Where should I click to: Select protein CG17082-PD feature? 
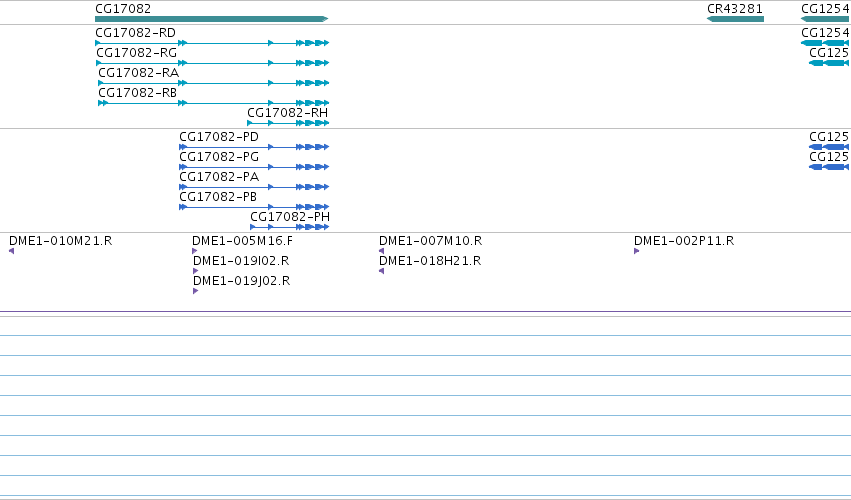point(254,147)
